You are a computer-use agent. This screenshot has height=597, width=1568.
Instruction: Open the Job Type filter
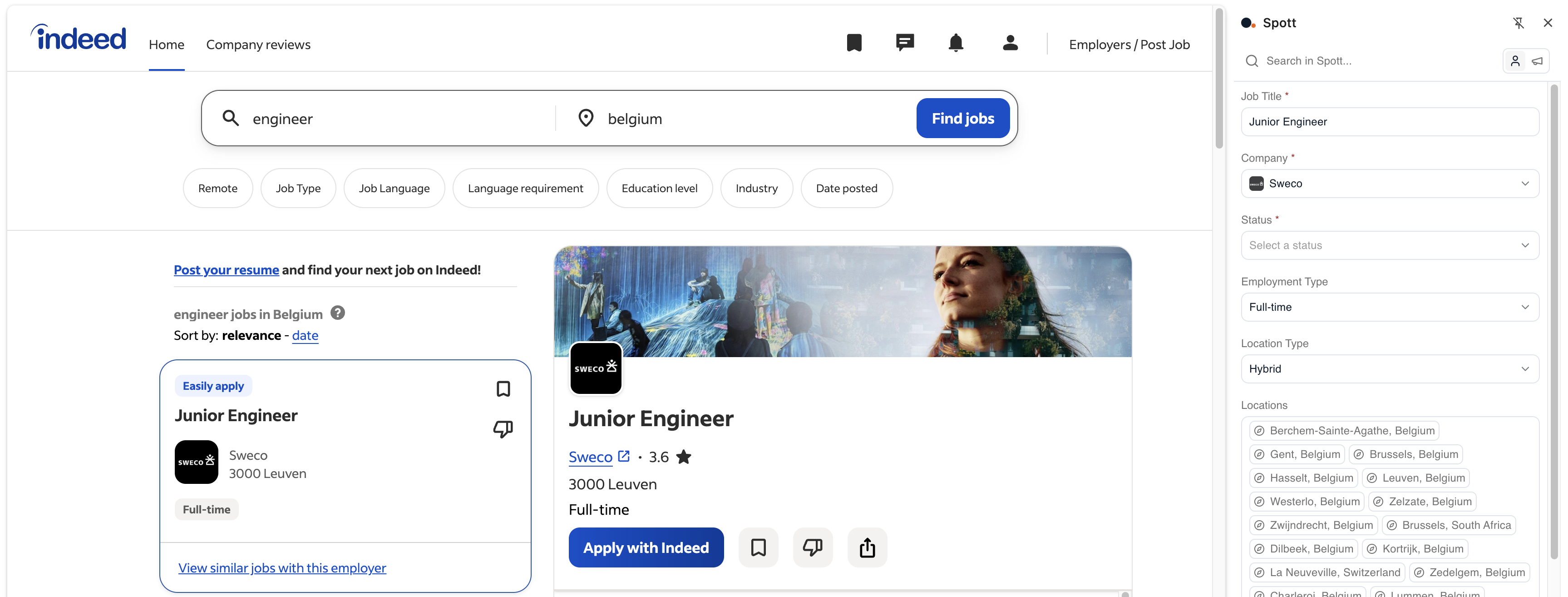(298, 188)
